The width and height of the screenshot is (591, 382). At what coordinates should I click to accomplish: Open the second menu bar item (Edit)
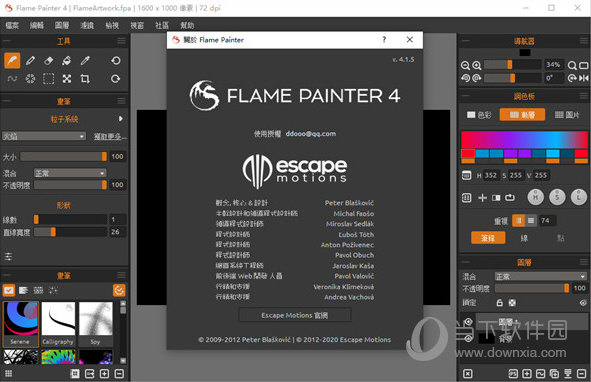point(37,25)
